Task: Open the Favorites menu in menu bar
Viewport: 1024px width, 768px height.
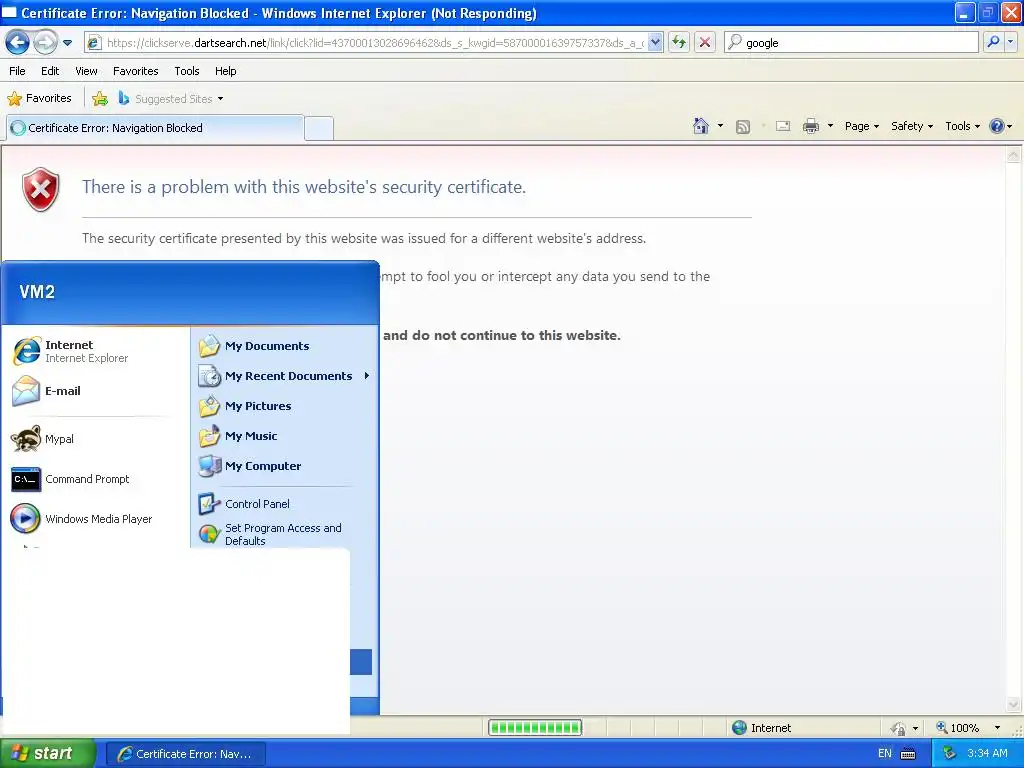Action: point(136,71)
